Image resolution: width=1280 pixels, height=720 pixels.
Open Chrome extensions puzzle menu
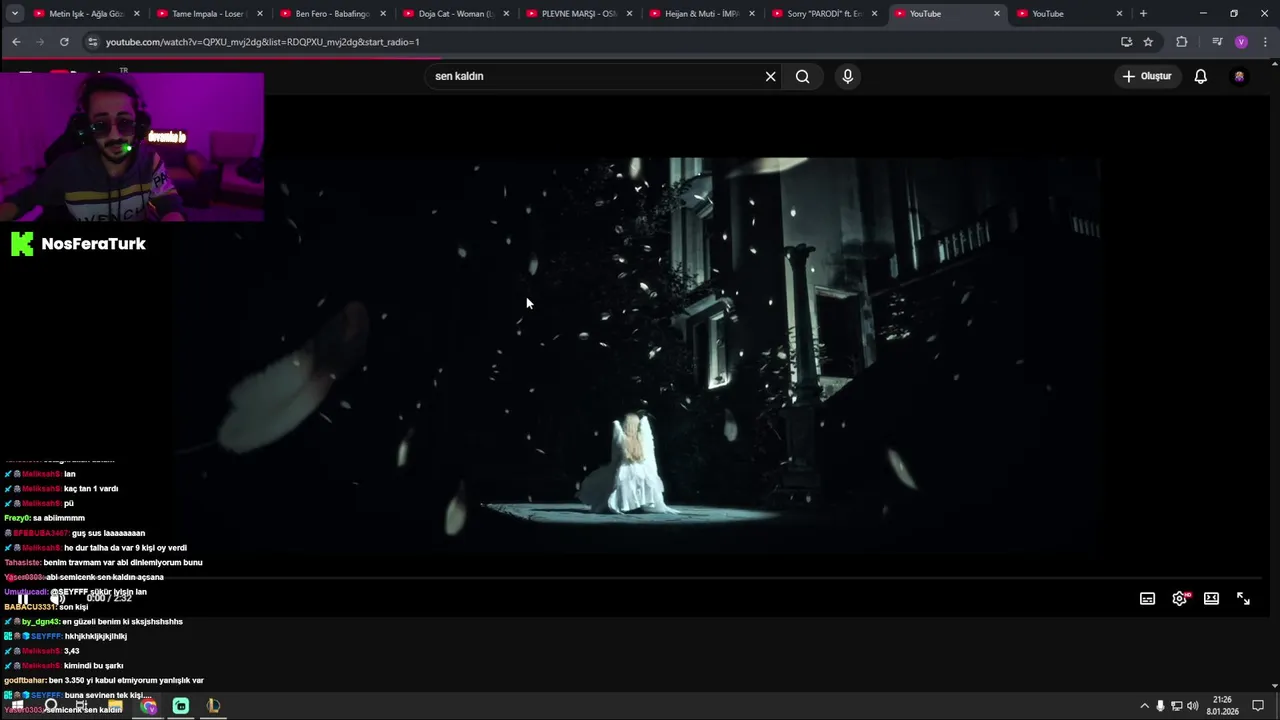(x=1182, y=42)
